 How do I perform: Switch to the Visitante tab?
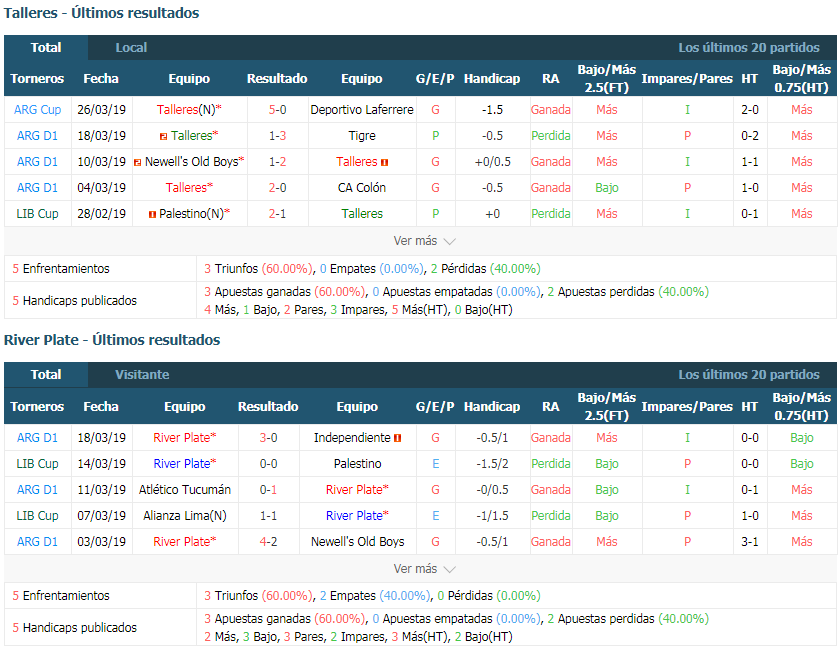pos(142,375)
